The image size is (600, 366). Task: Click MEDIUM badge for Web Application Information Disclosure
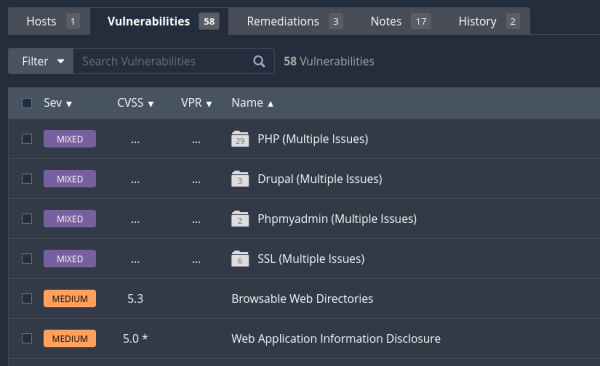coord(70,338)
